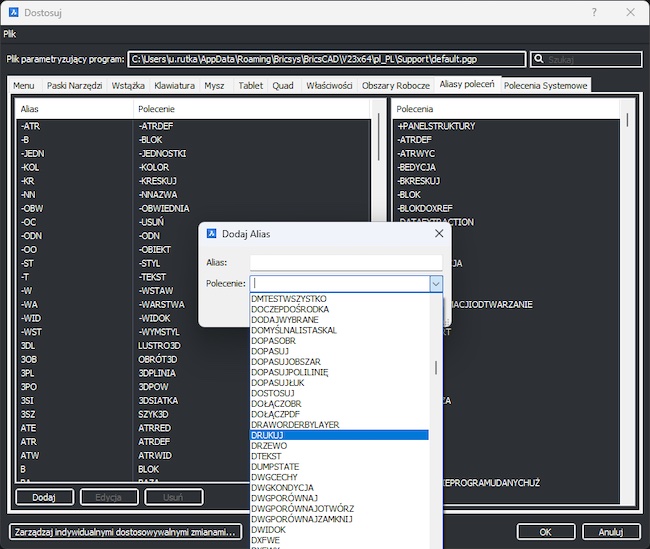The height and width of the screenshot is (549, 650).
Task: Pick DRZEWO from the dropdown list
Action: [x=269, y=447]
